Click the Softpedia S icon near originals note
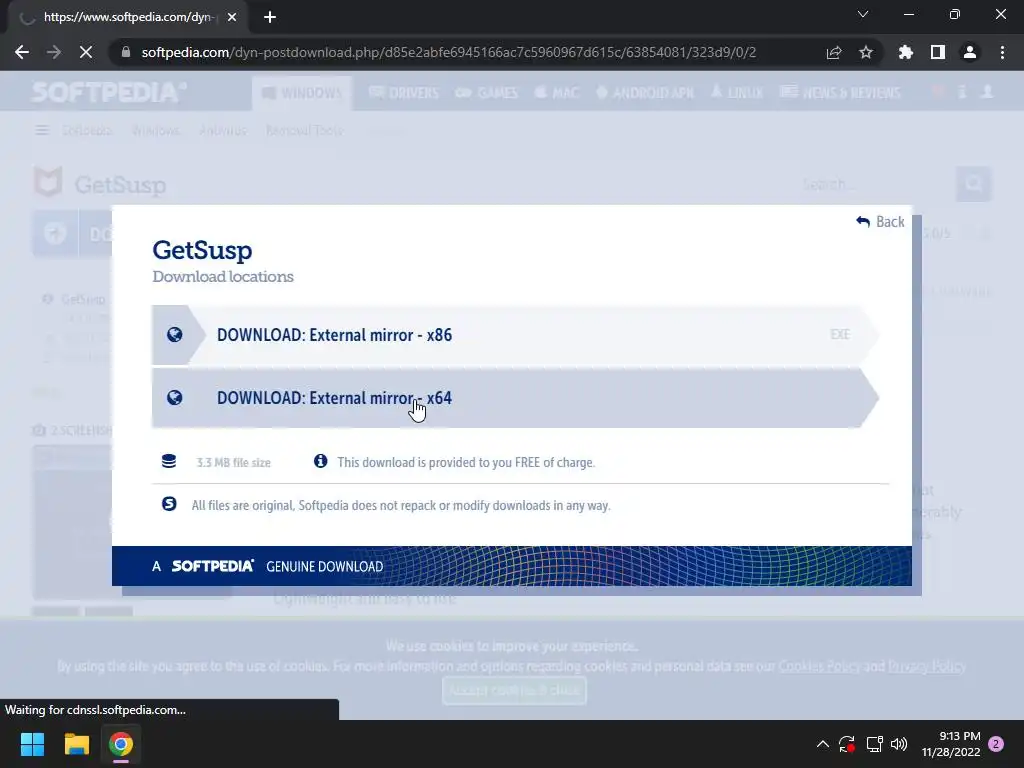1024x768 pixels. [x=169, y=504]
